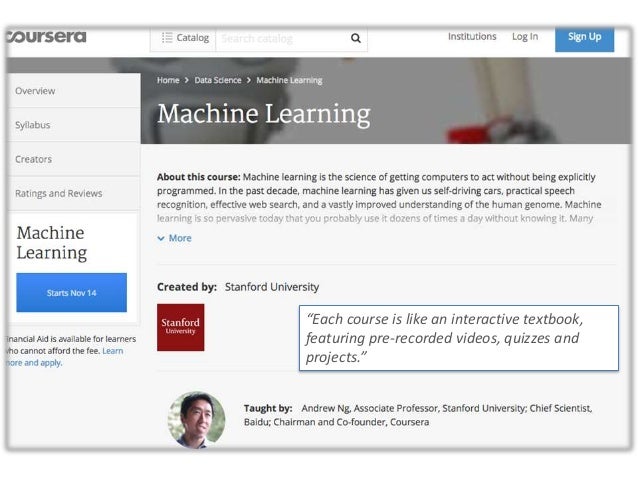Viewport: 638px width, 479px height.
Task: Expand the course description with More
Action: 175,238
